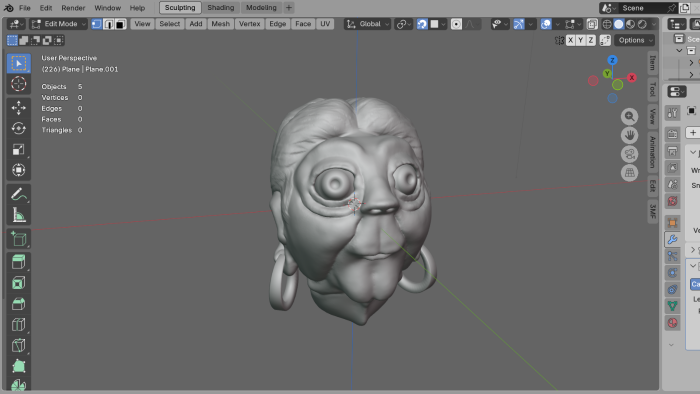Open the File menu

pyautogui.click(x=25, y=8)
